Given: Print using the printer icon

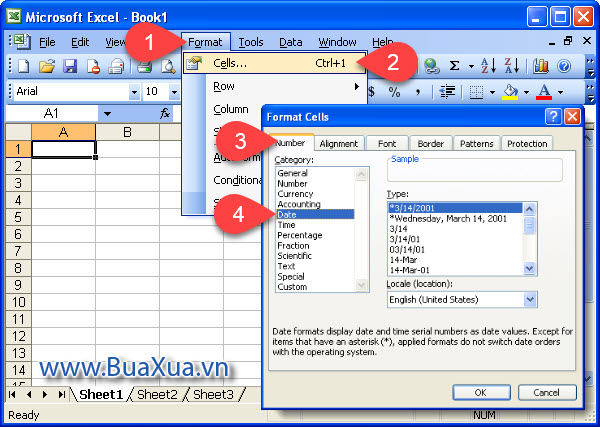Looking at the screenshot, I should [145, 66].
